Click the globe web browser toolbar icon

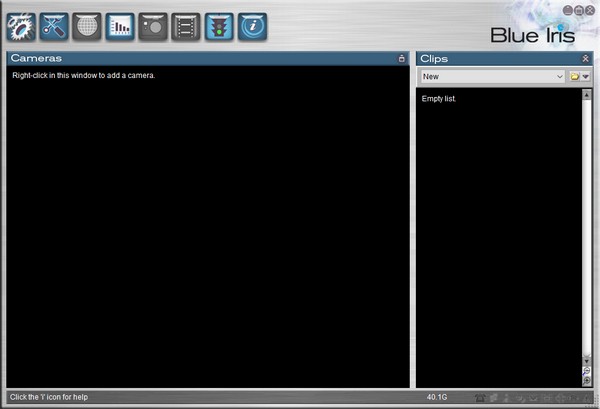(87, 26)
